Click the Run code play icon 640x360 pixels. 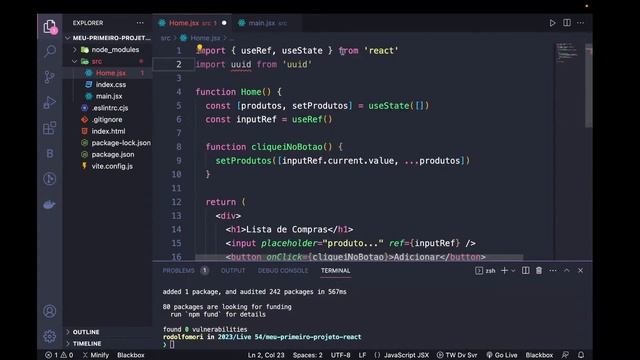pos(552,23)
